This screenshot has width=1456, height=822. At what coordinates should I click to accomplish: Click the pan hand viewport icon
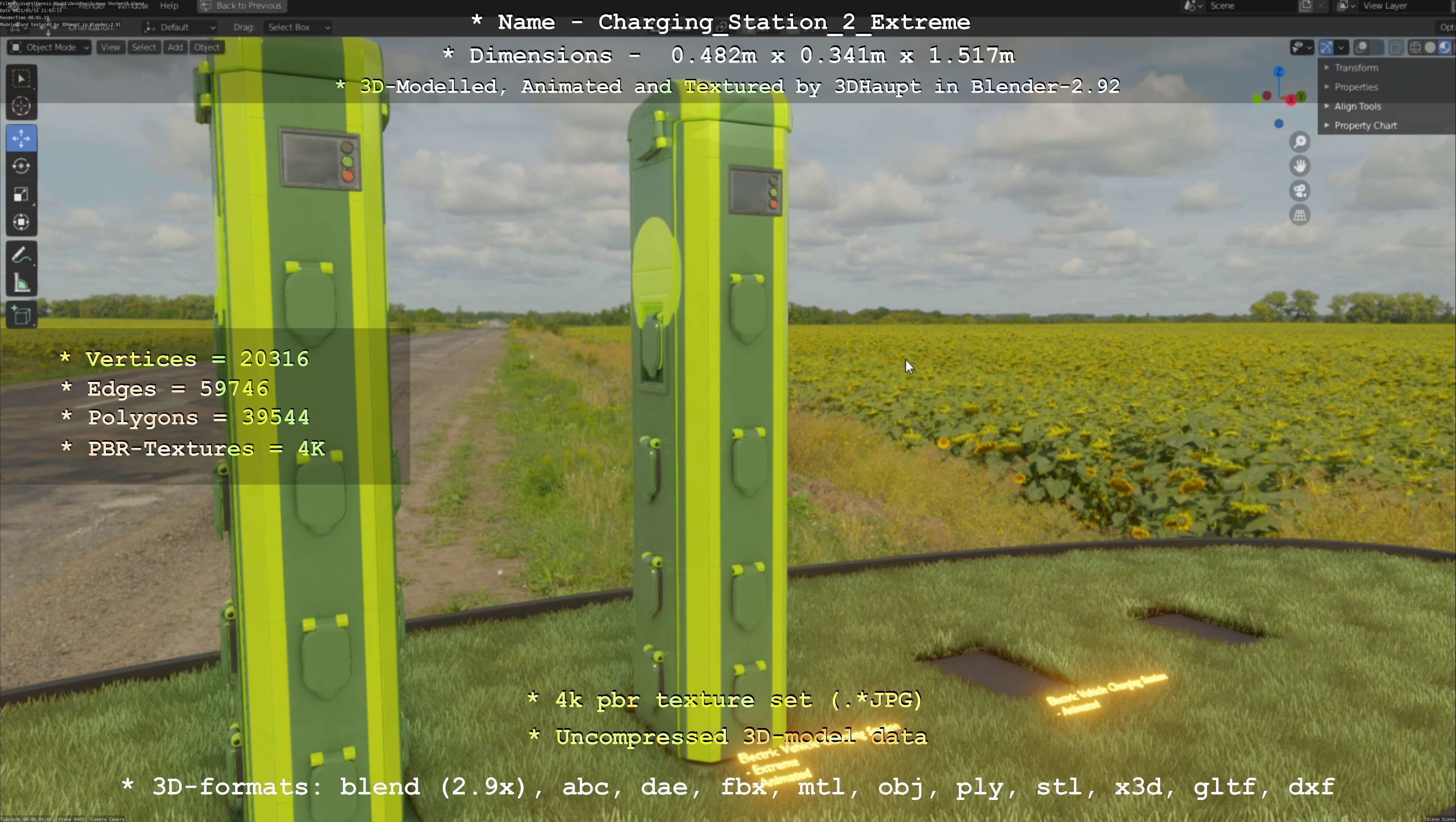(x=1300, y=166)
